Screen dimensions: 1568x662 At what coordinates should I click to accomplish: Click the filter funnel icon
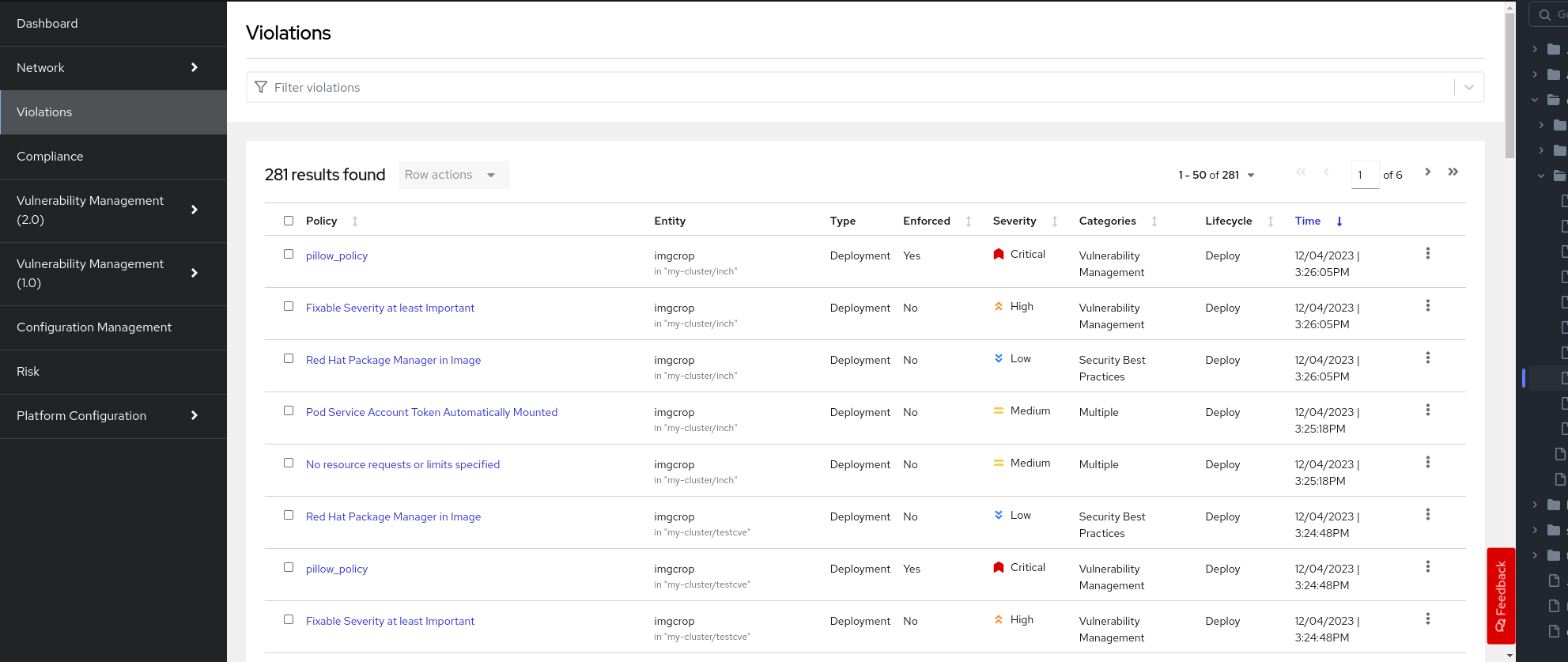point(261,87)
